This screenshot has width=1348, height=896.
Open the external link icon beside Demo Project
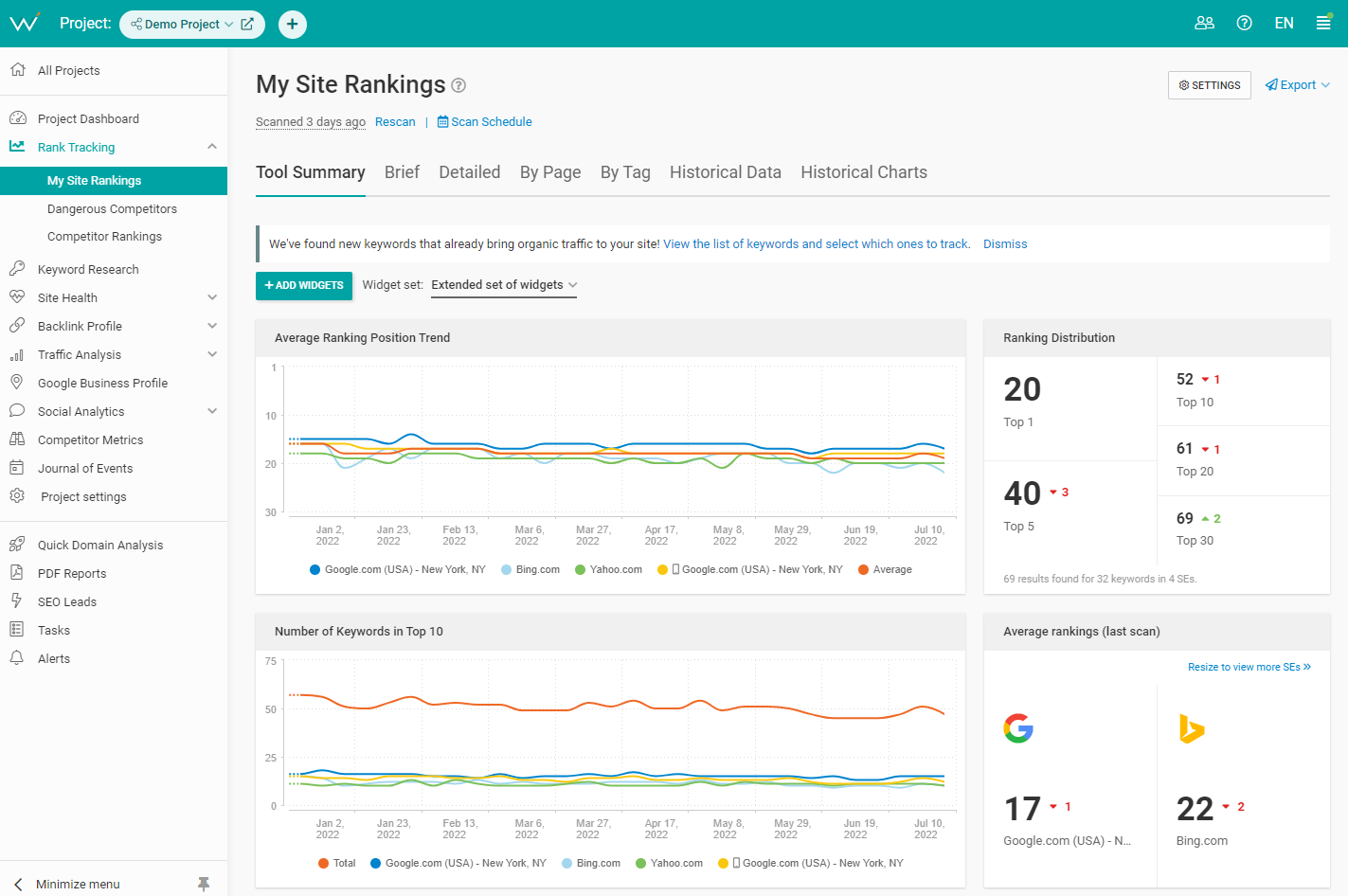coord(247,24)
